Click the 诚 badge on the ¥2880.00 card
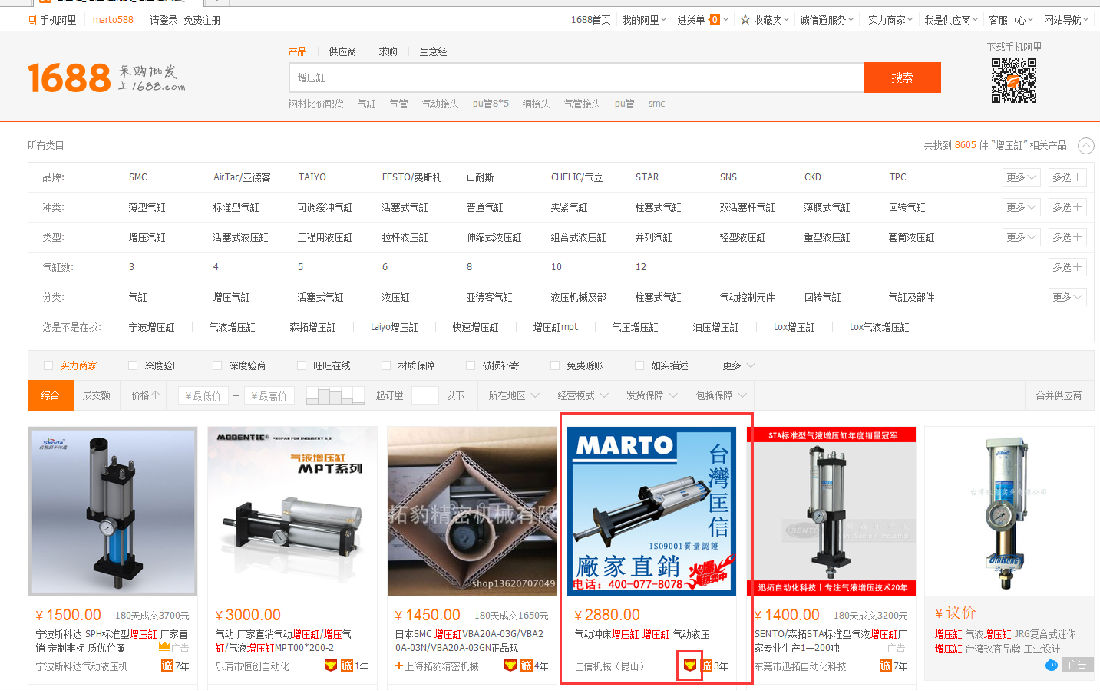Image resolution: width=1100 pixels, height=691 pixels. tap(706, 665)
